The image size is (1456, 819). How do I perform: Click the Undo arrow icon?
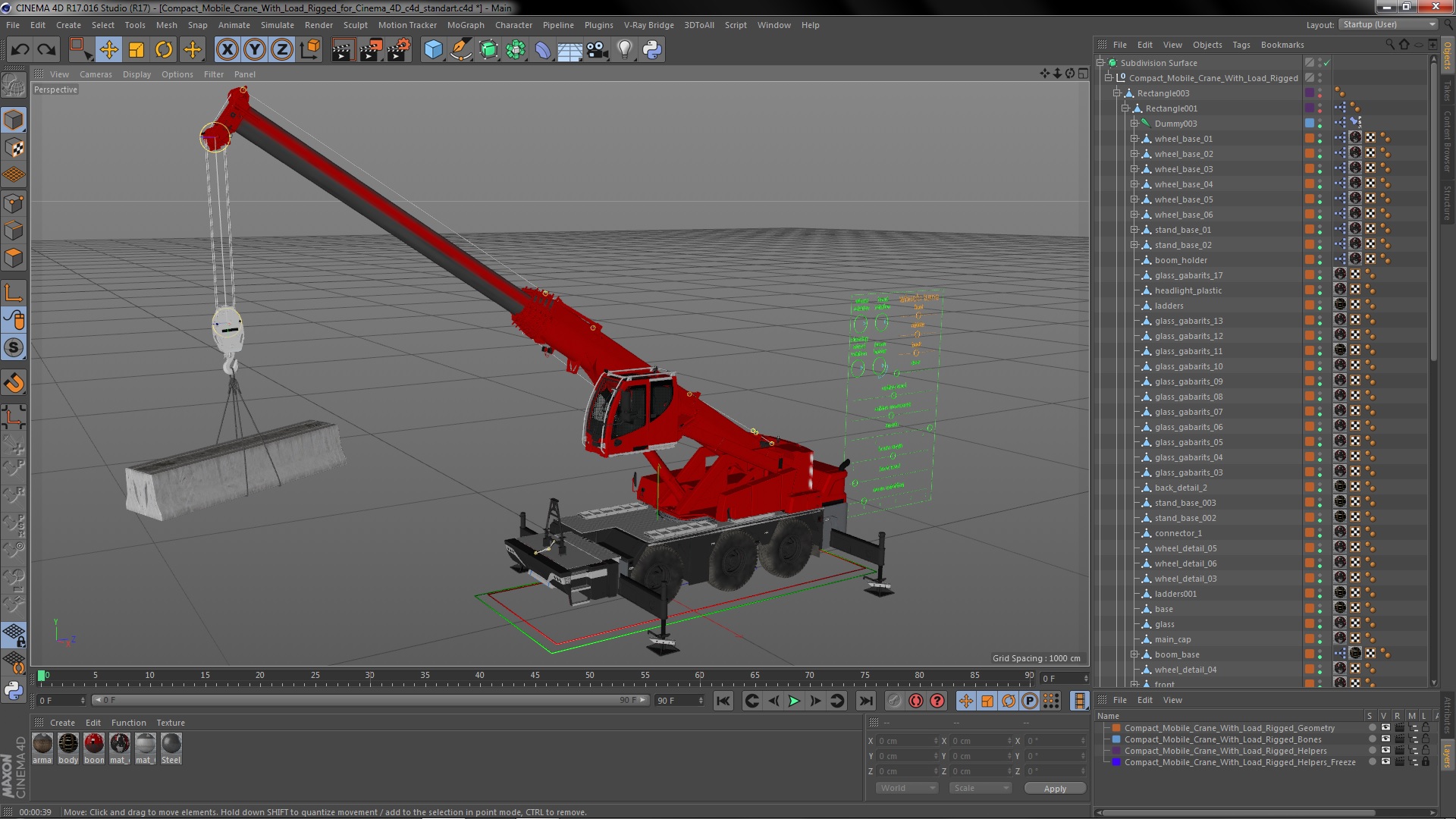coord(20,50)
